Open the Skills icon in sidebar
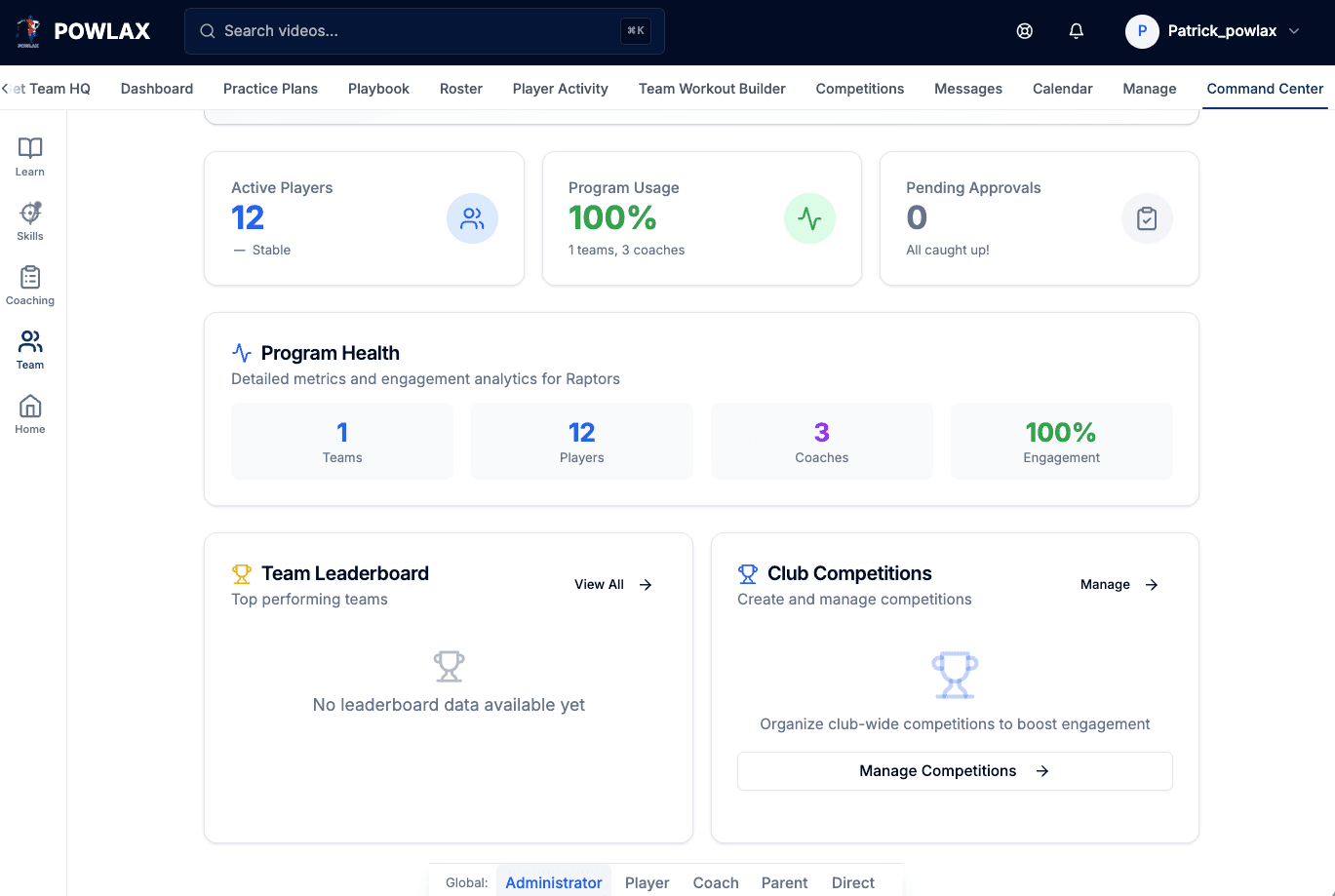 30,220
